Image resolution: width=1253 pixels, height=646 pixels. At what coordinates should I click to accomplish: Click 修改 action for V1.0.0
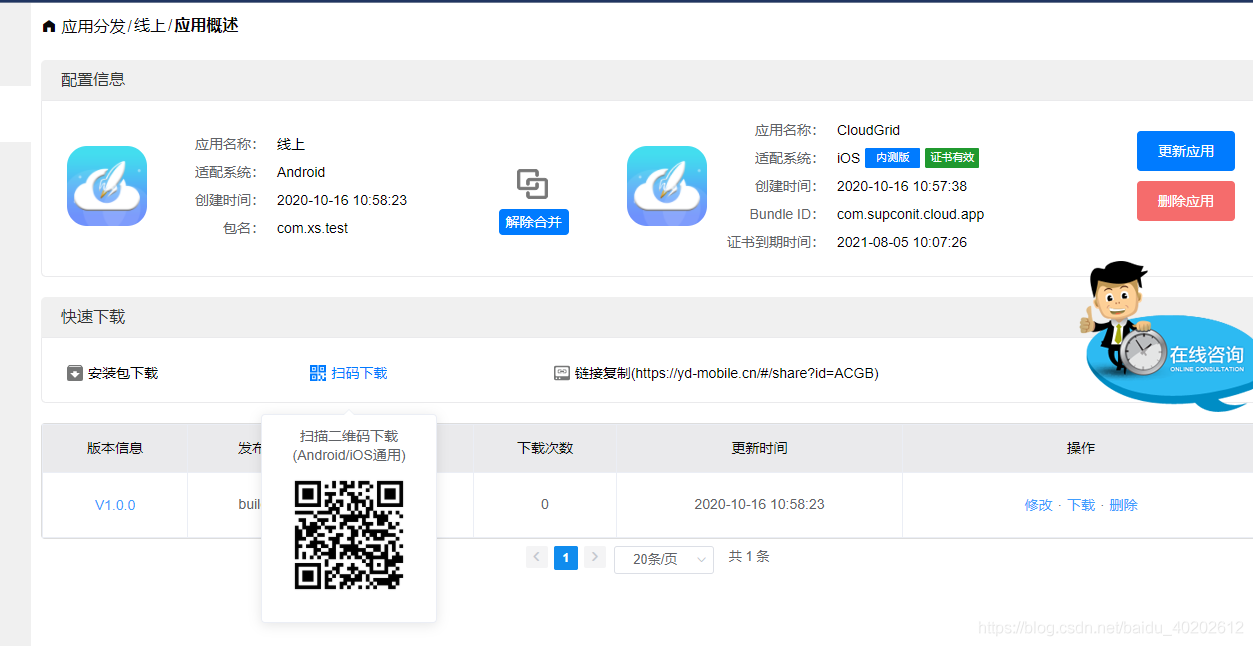[x=1038, y=505]
